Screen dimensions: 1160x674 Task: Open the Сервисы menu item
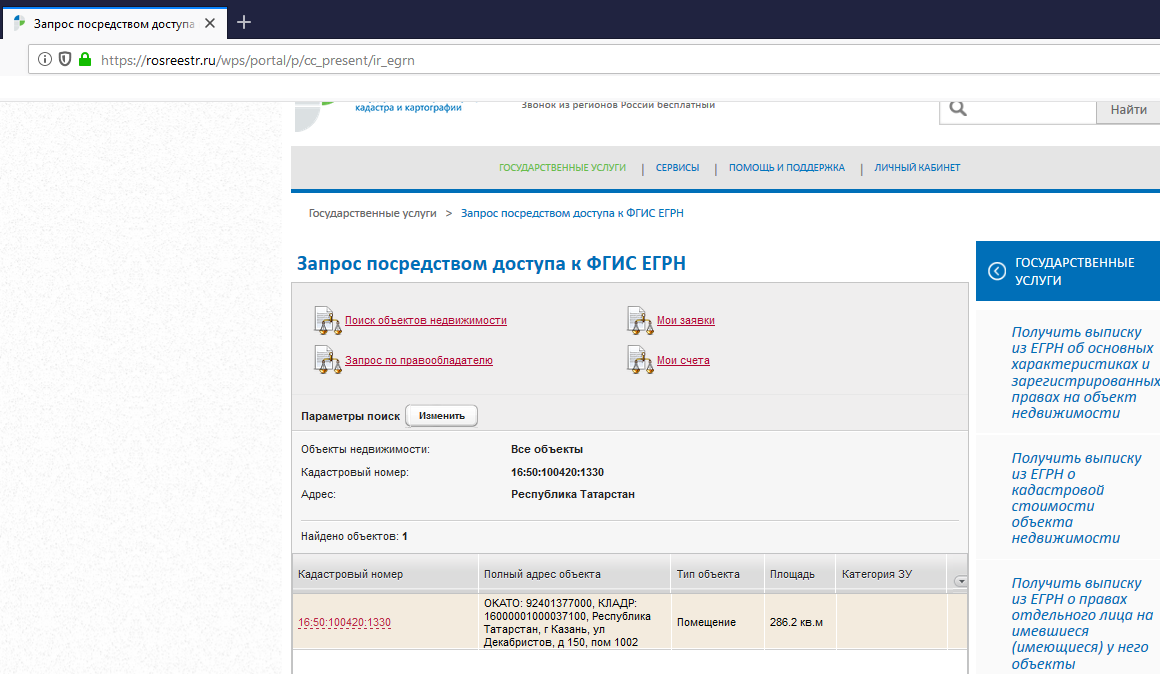pyautogui.click(x=677, y=168)
